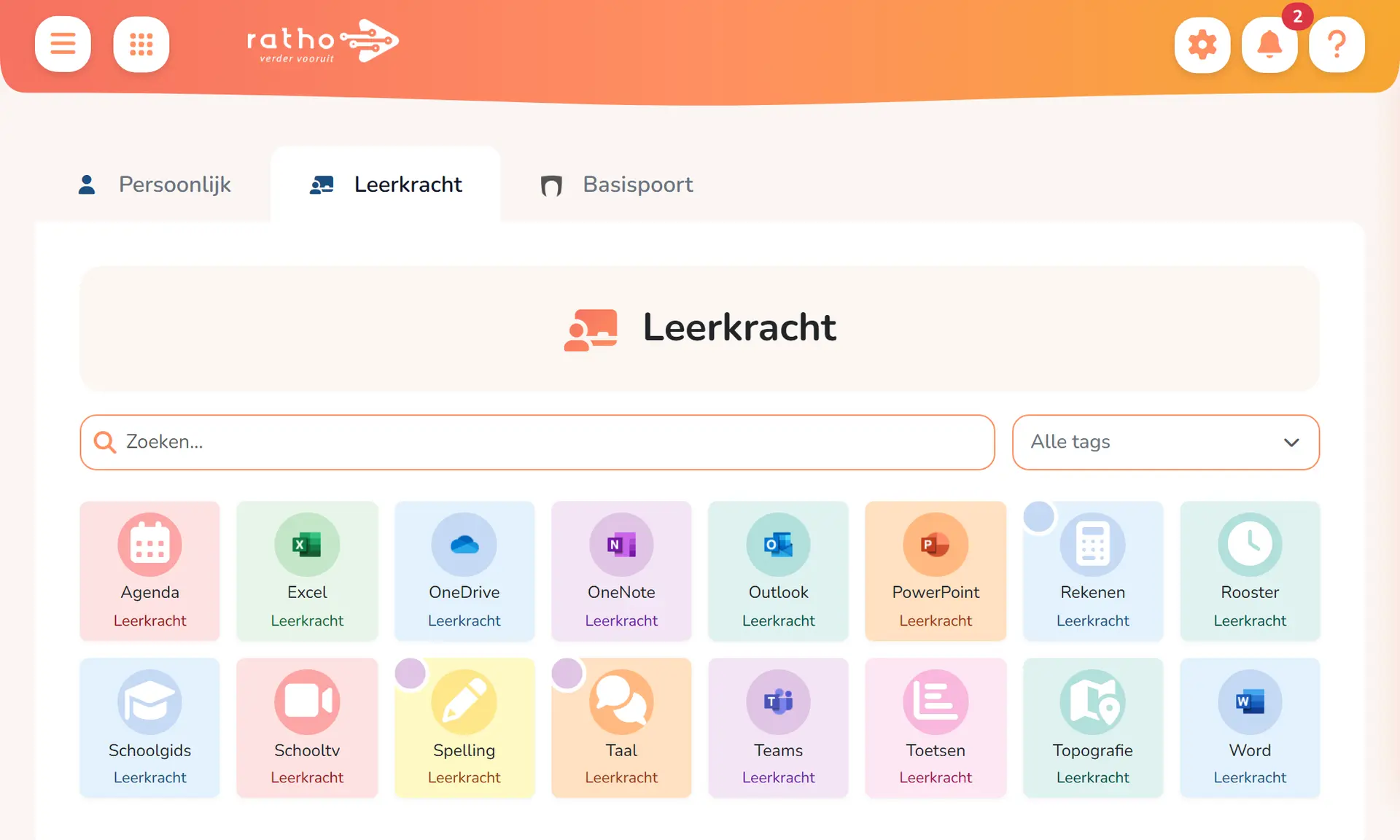
Task: Click the Leerkracht tag under OneNote
Action: pyautogui.click(x=621, y=621)
